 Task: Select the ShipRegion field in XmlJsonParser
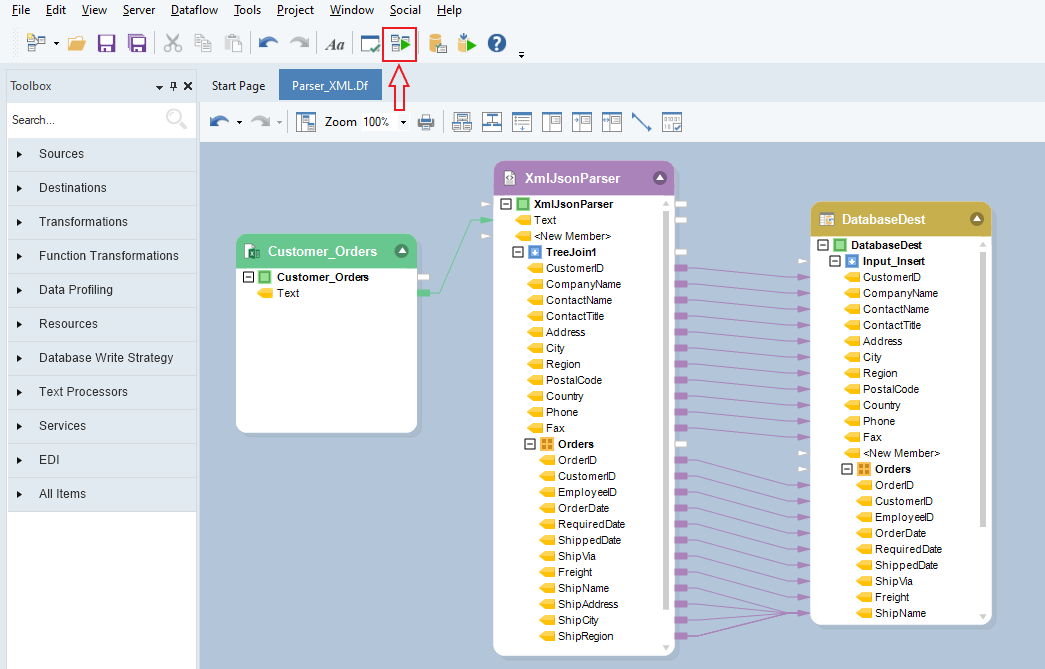coord(585,636)
